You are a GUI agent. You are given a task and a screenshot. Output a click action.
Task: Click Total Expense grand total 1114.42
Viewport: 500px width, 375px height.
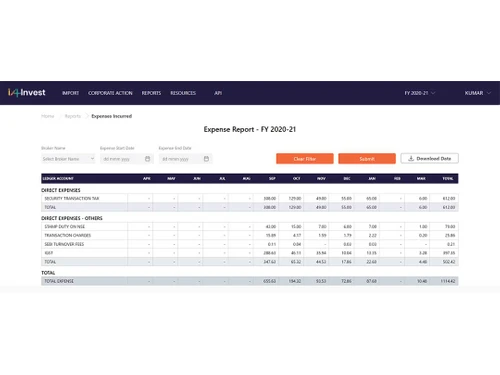tap(448, 281)
